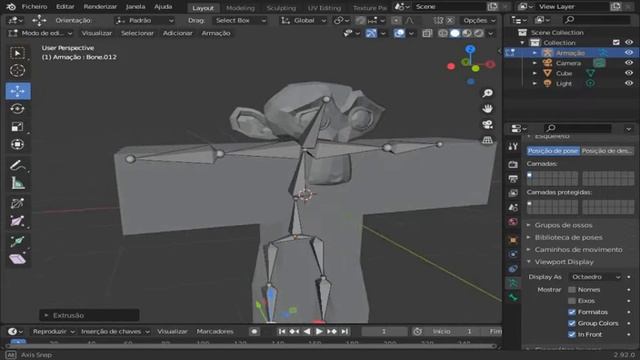
Task: Toggle the camera view icon
Action: coord(487,124)
